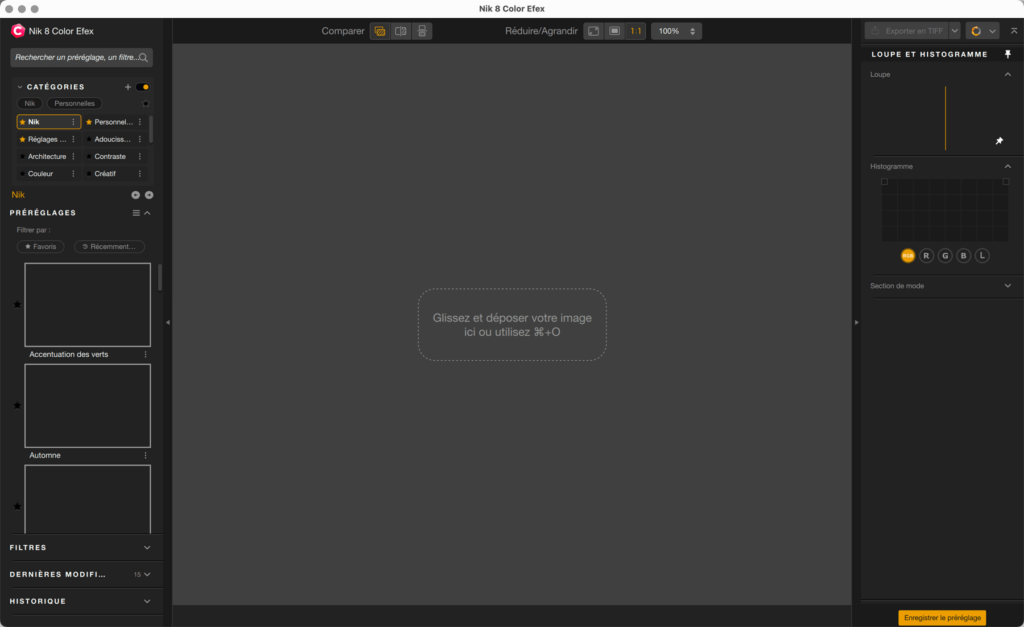Expand the Section de mode panel
Image resolution: width=1024 pixels, height=627 pixels.
click(1008, 285)
